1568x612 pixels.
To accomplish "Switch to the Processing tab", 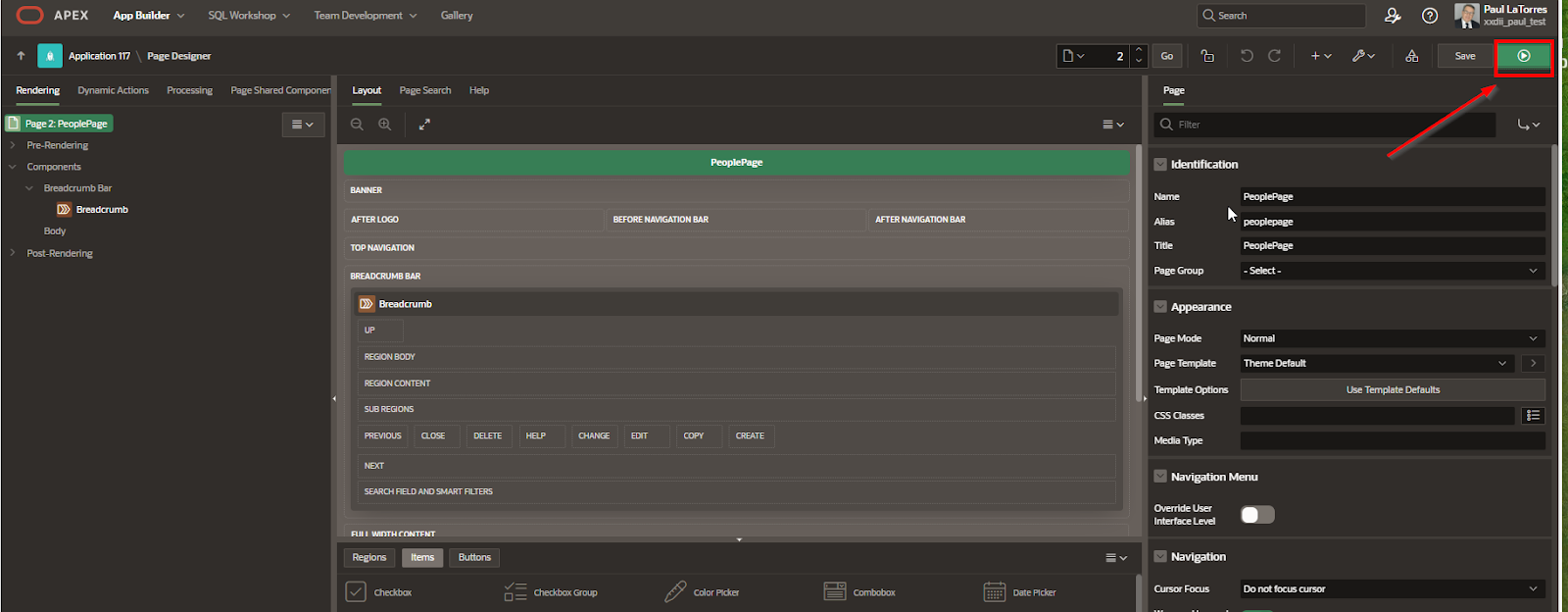I will pos(189,90).
